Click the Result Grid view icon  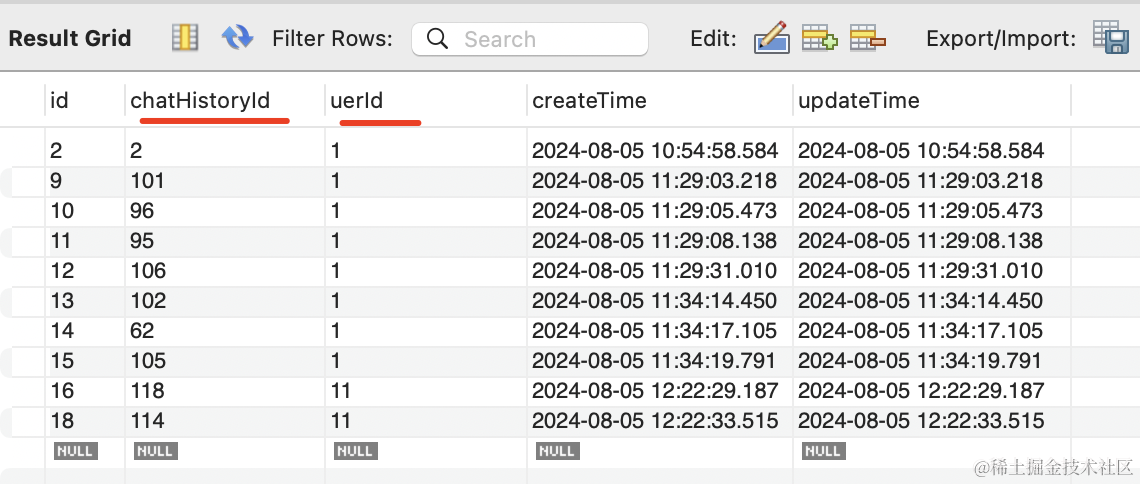click(185, 38)
